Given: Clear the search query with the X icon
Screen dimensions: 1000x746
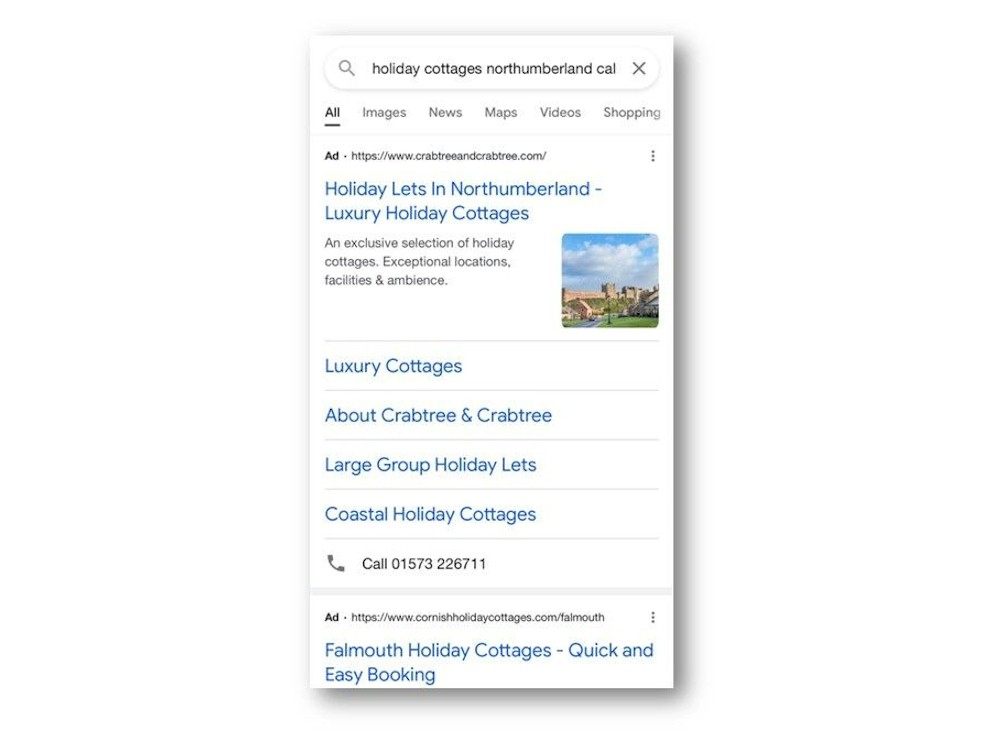Looking at the screenshot, I should pyautogui.click(x=638, y=68).
